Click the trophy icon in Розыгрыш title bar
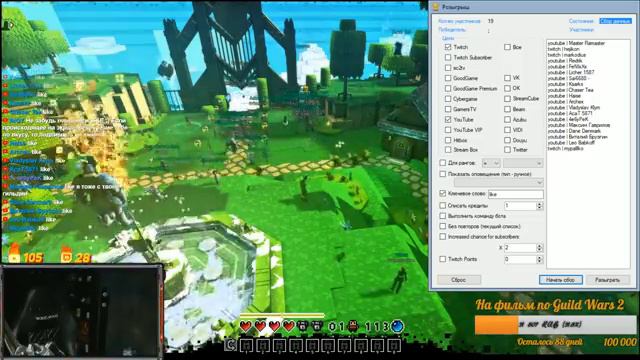The width and height of the screenshot is (640, 360). [436, 7]
